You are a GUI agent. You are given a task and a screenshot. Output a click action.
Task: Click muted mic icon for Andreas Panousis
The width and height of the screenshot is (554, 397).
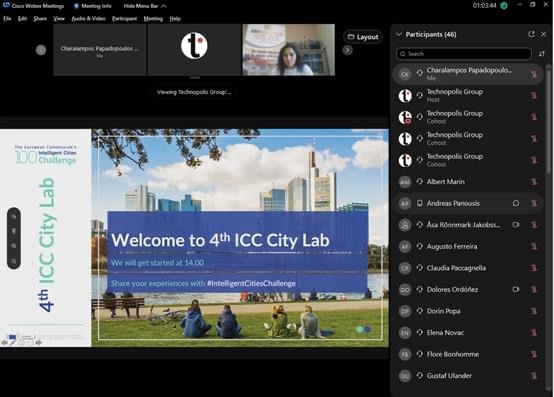click(534, 203)
